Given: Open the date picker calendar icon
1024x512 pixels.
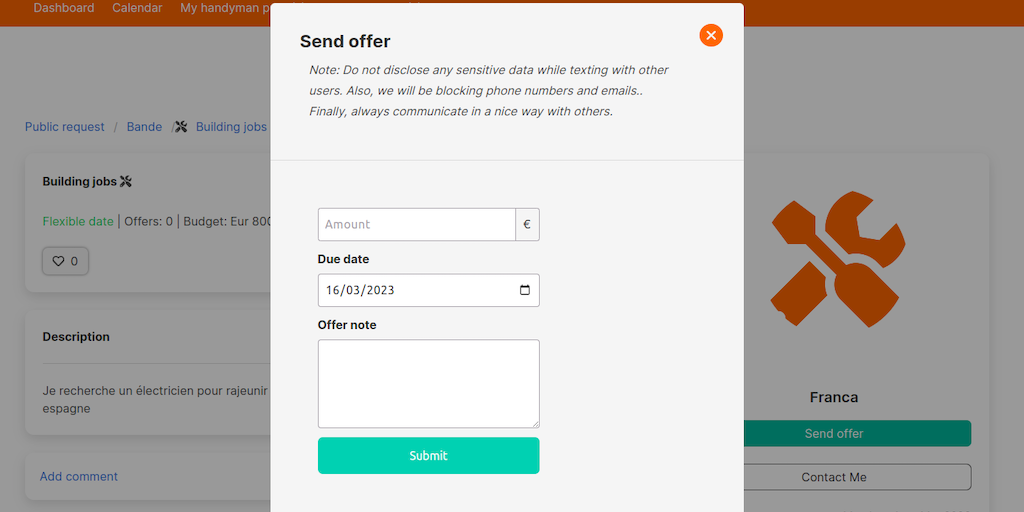Looking at the screenshot, I should click(x=526, y=290).
